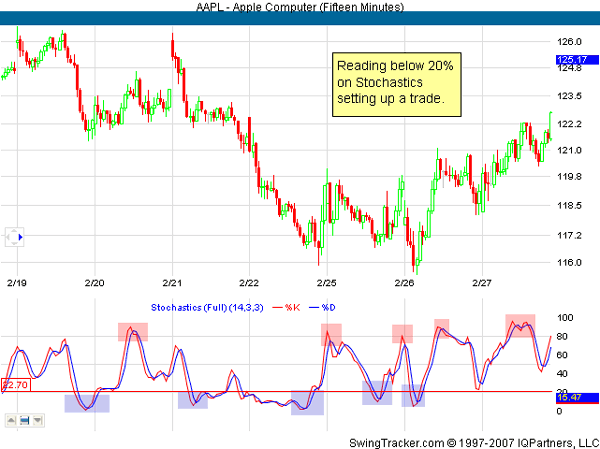Click the 60 stochastic scale label
Screen dimensions: 600x449
click(562, 355)
